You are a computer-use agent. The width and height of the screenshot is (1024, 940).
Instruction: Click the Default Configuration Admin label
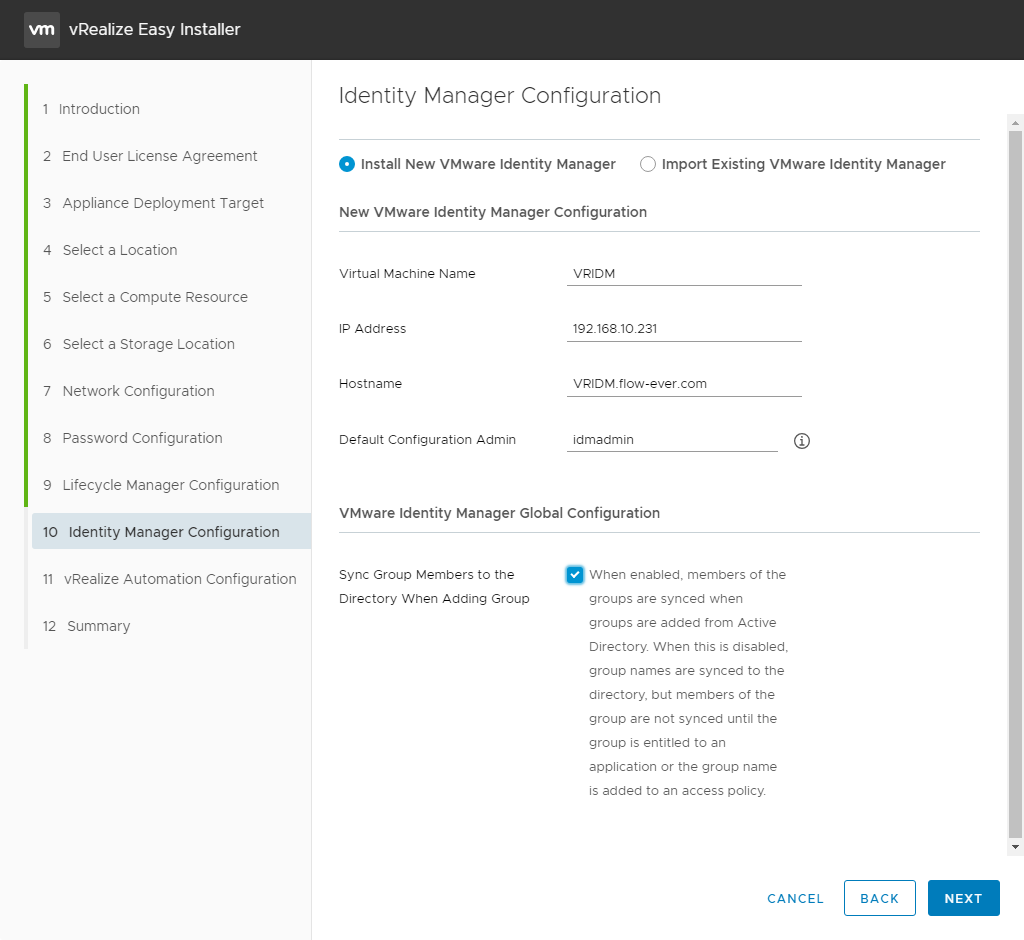[427, 440]
